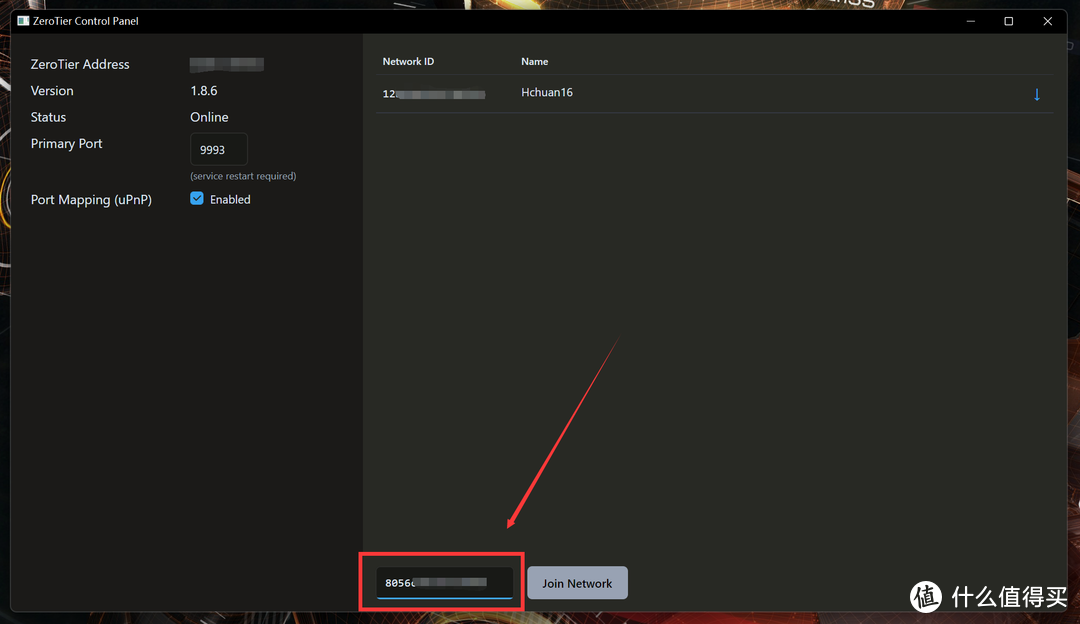Viewport: 1080px width, 624px height.
Task: Minimize the ZeroTier Control Panel window
Action: tap(970, 21)
